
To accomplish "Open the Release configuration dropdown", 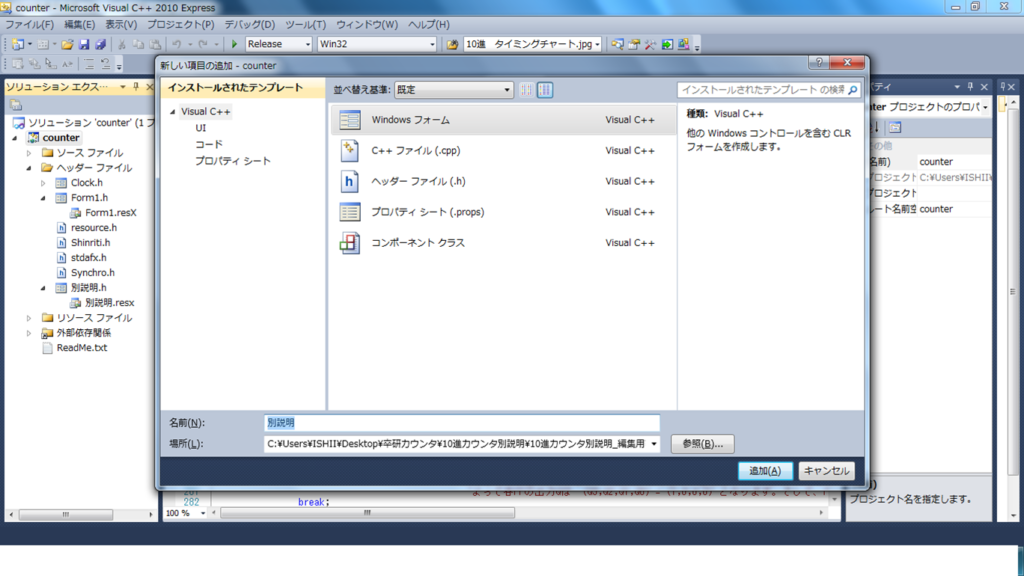I will [x=308, y=44].
